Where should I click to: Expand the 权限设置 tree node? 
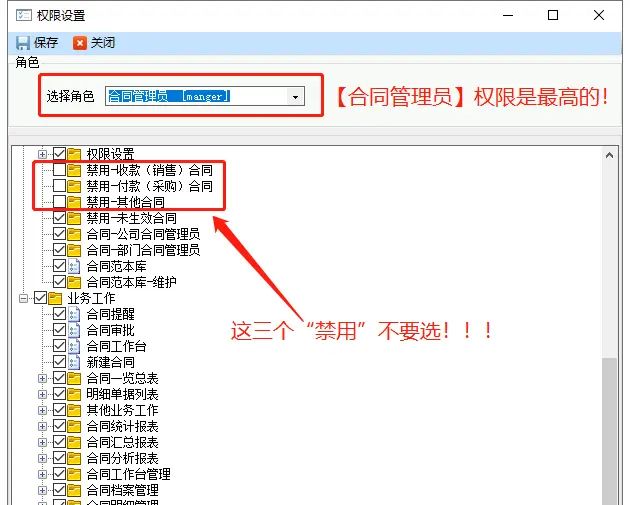(42, 154)
